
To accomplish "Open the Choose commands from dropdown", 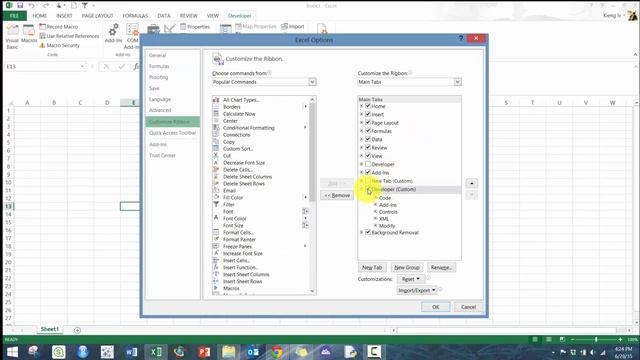I will pyautogui.click(x=312, y=82).
